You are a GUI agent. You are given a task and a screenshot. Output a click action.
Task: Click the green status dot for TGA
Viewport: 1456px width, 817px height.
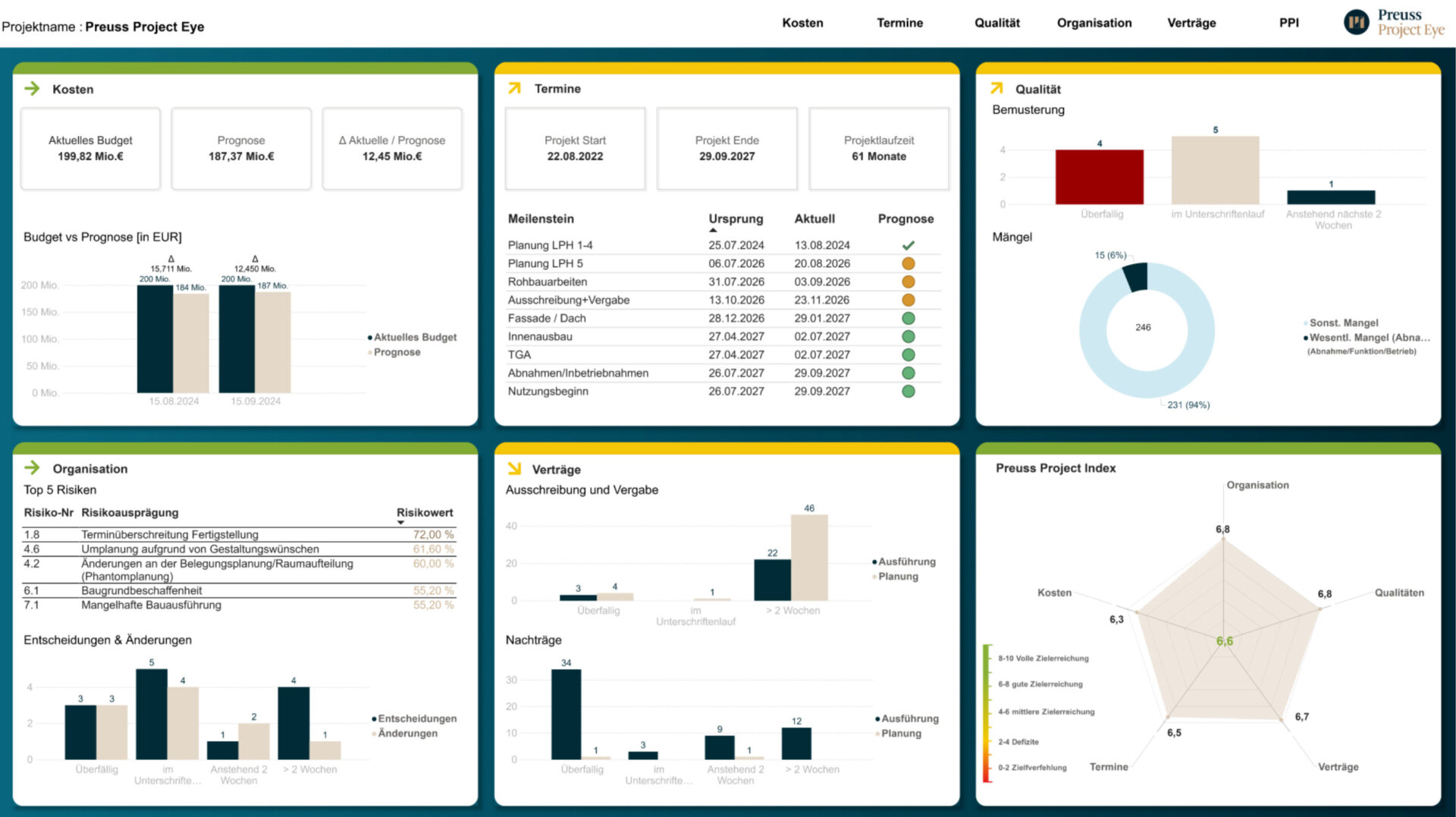click(x=908, y=354)
